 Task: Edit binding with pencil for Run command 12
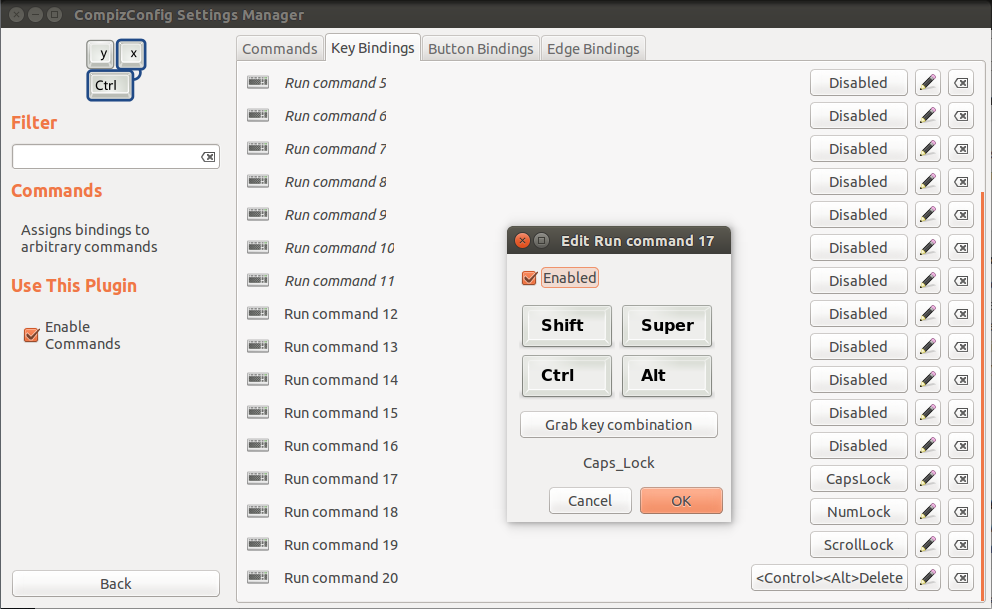tap(928, 314)
